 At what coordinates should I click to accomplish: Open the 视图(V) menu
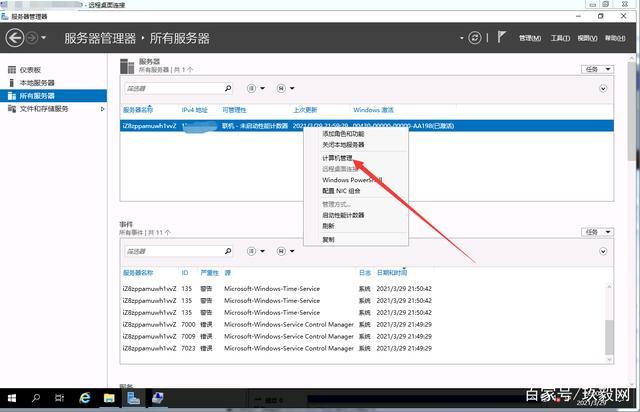[x=587, y=38]
